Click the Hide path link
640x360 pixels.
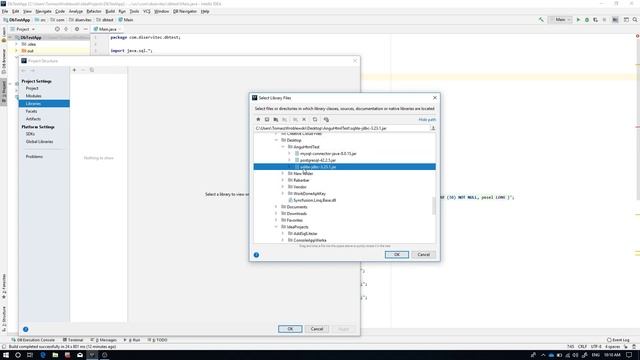tap(427, 120)
